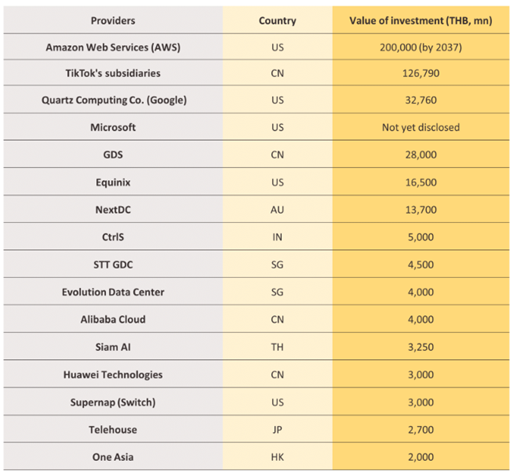This screenshot has width=513, height=474.
Task: Select the Microsoft provider cell
Action: tap(113, 127)
